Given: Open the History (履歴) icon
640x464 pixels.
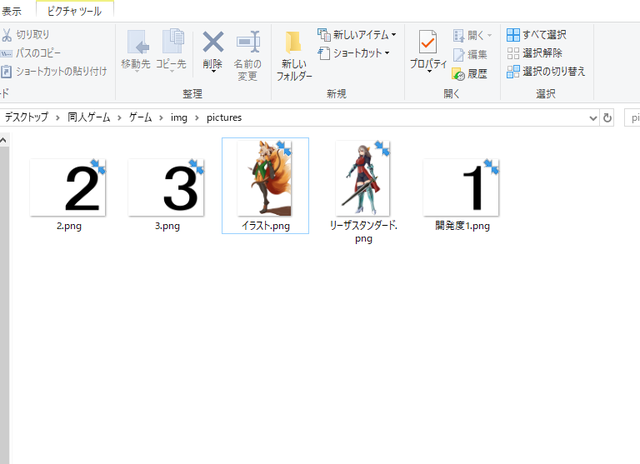Looking at the screenshot, I should (x=458, y=74).
